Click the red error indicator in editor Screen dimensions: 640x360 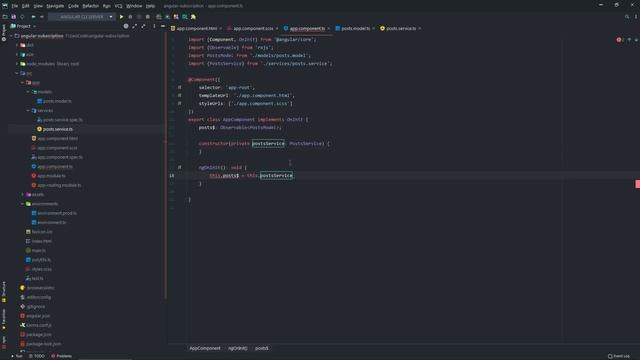pyautogui.click(x=620, y=40)
